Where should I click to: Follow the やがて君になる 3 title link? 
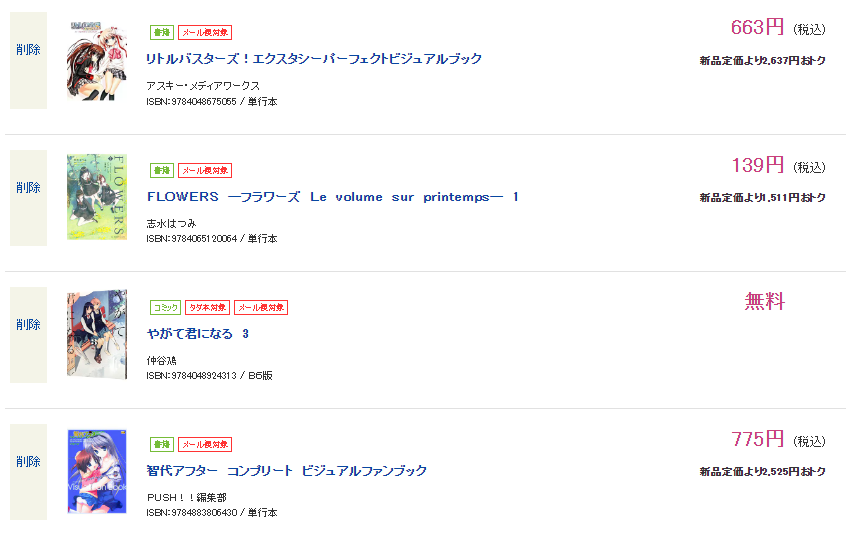point(198,334)
